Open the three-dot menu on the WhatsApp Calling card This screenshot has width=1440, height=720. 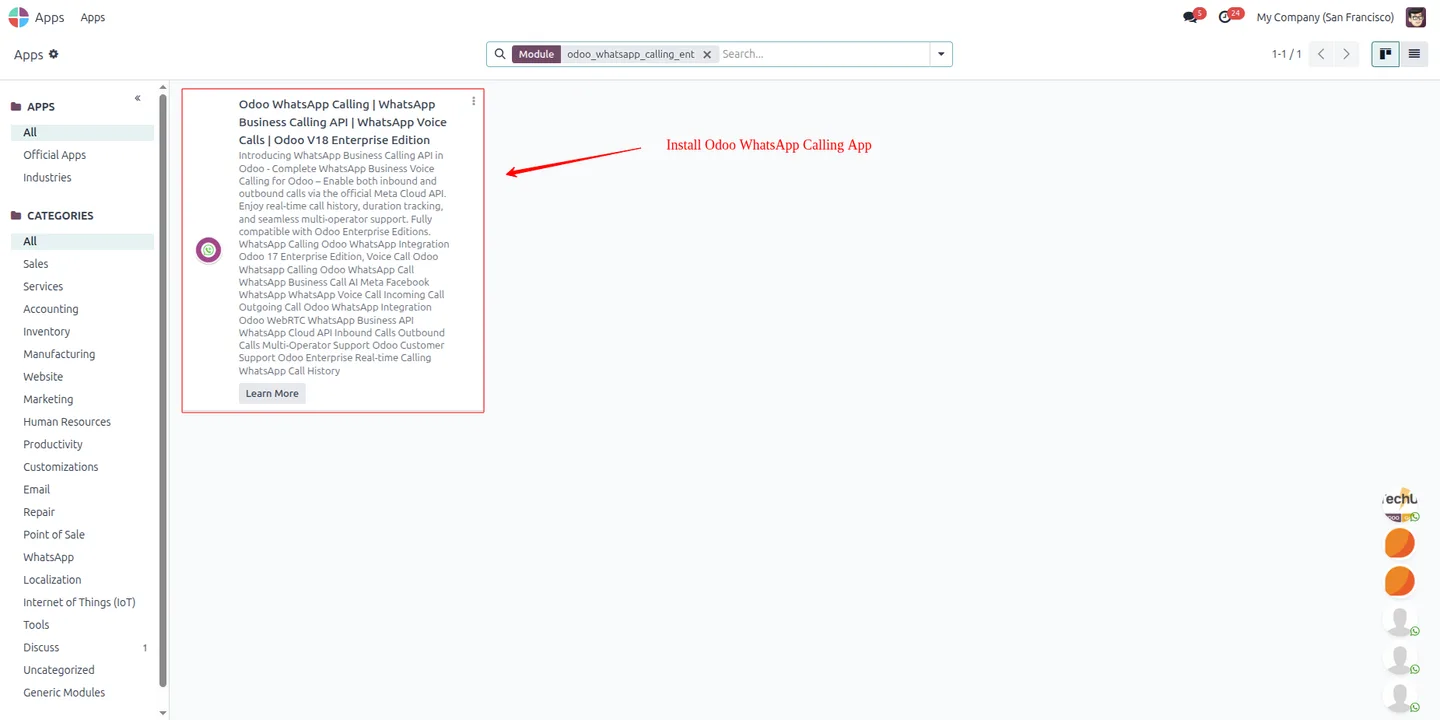pos(474,101)
